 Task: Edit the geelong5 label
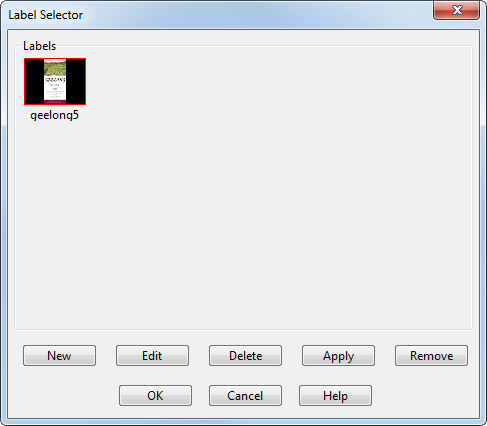pos(152,356)
